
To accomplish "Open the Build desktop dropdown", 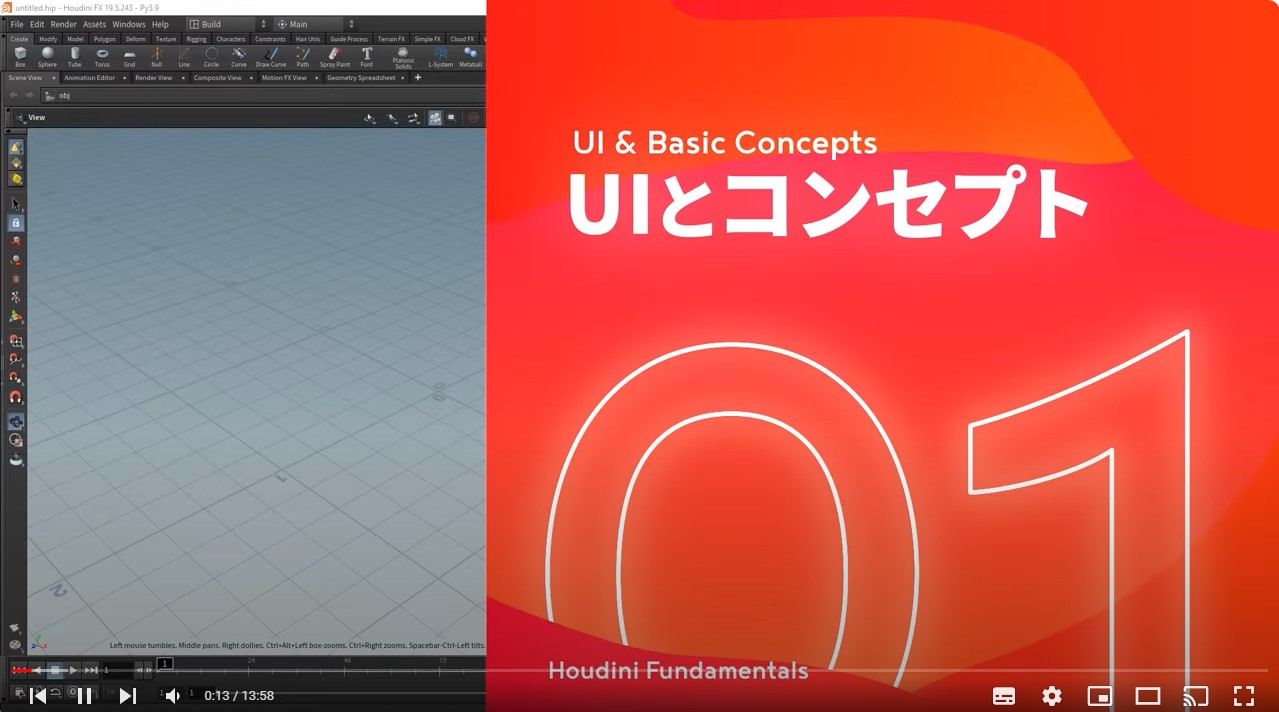I will coord(228,24).
